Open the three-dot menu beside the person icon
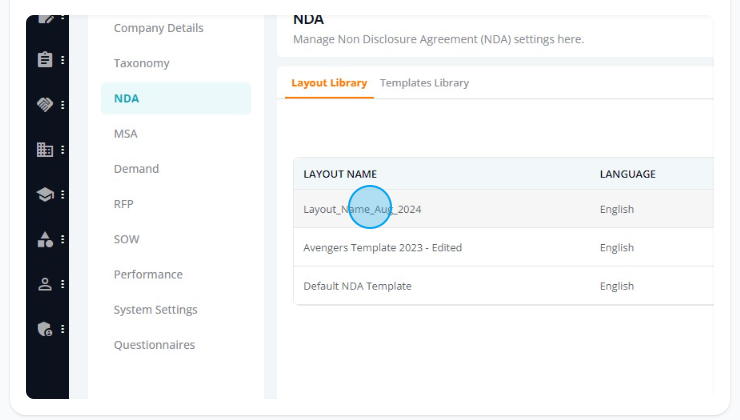 62,284
